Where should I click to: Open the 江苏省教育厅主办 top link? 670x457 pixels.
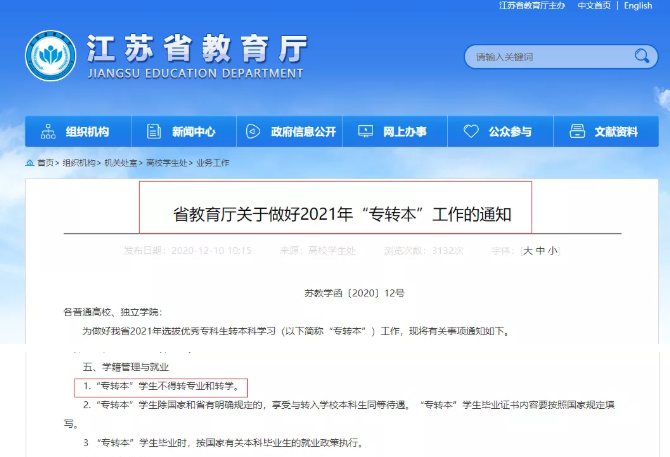pos(531,6)
